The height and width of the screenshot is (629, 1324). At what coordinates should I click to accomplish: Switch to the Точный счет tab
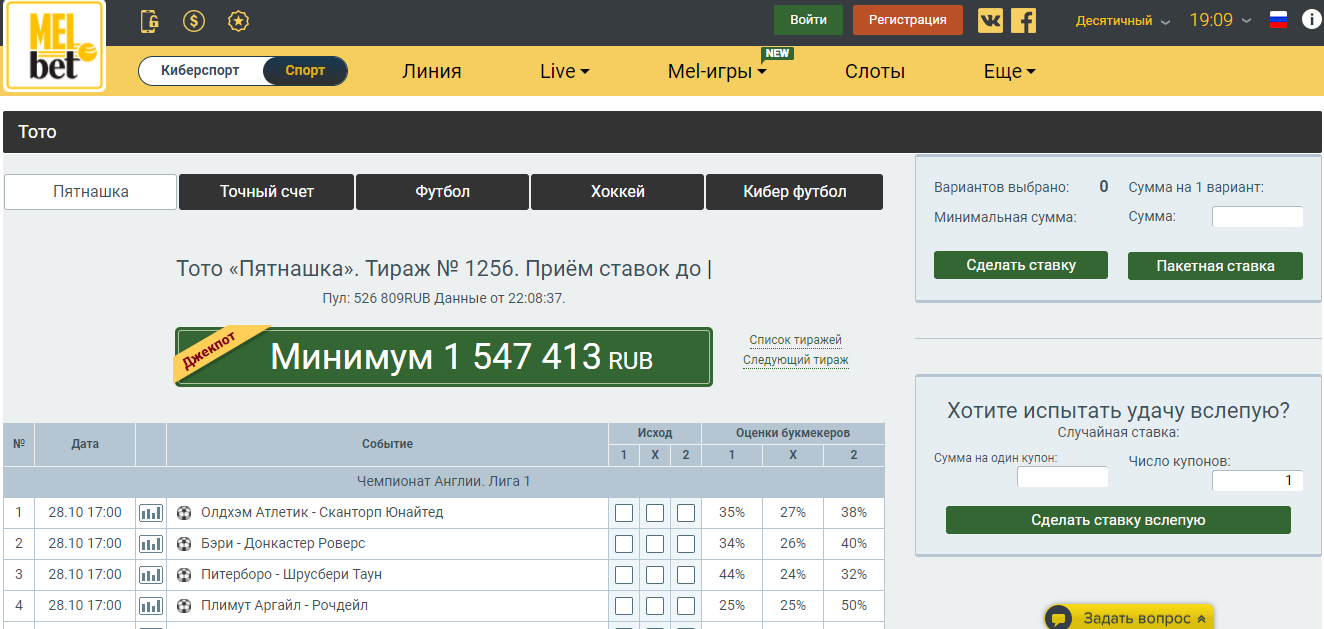click(x=267, y=192)
